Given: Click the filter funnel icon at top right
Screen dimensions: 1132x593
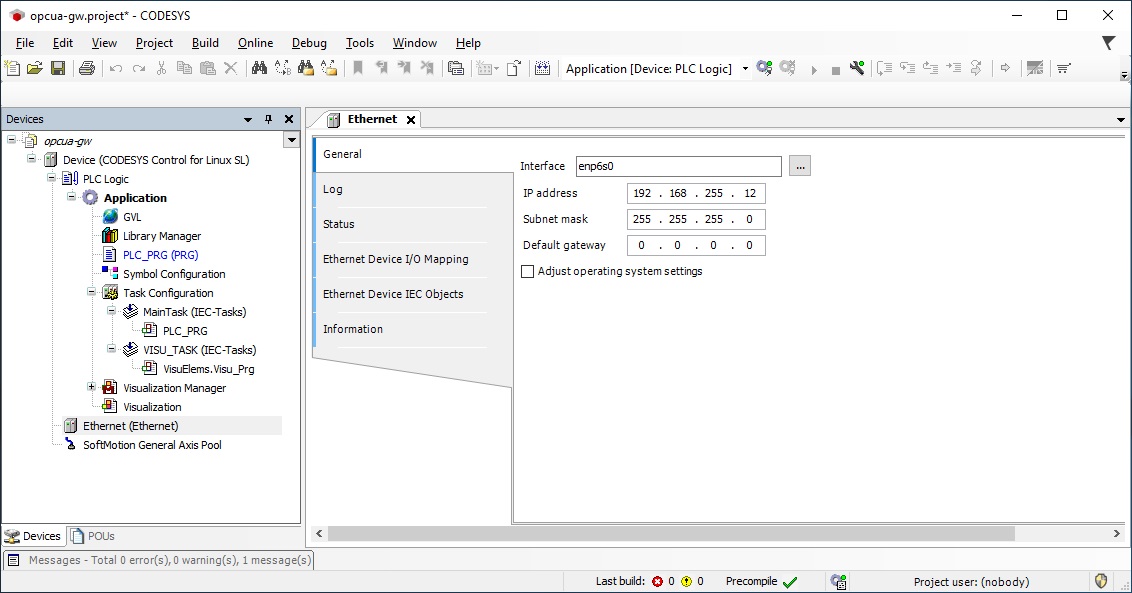Looking at the screenshot, I should click(1108, 43).
